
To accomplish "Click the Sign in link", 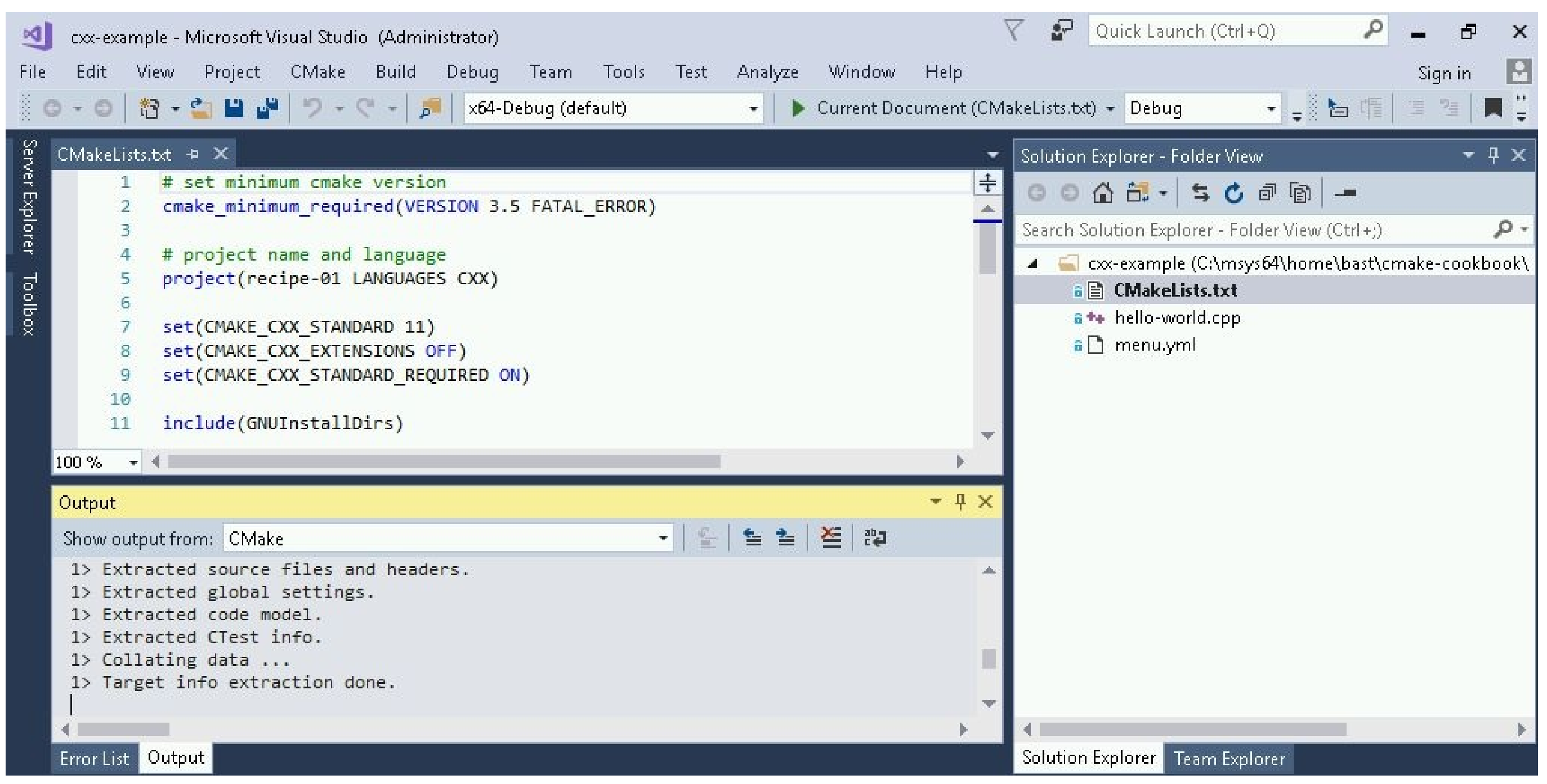I will point(1444,73).
